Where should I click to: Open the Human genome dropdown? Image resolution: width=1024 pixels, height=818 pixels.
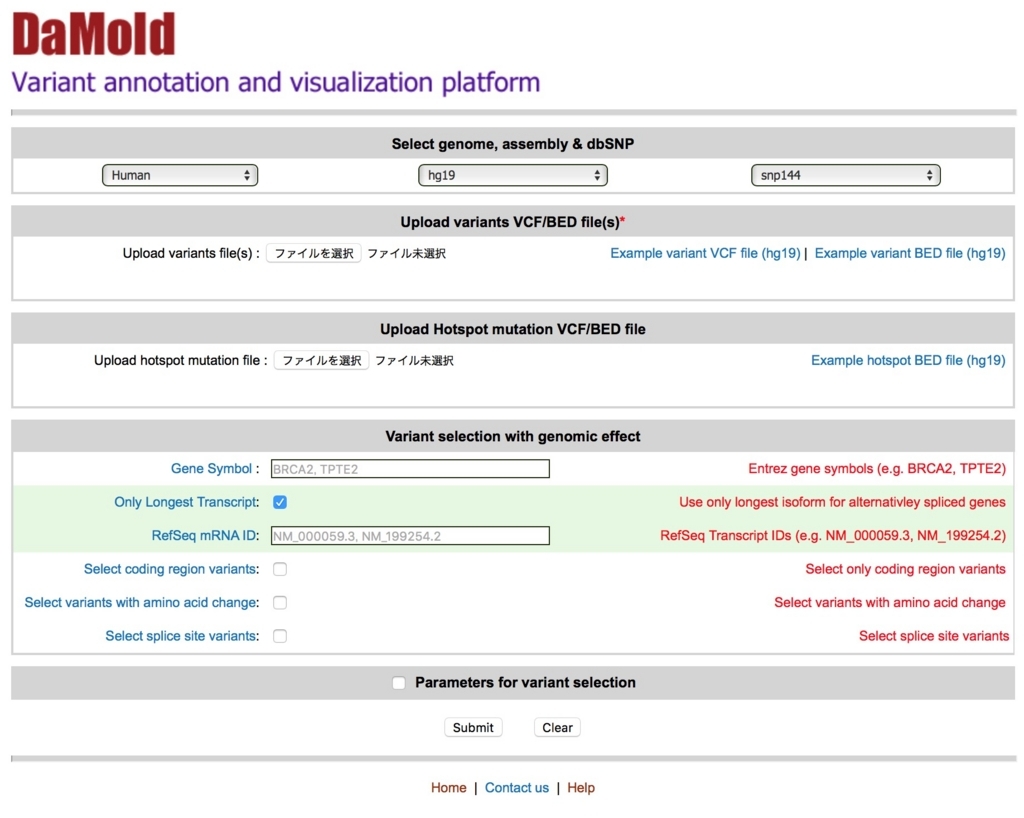(180, 175)
